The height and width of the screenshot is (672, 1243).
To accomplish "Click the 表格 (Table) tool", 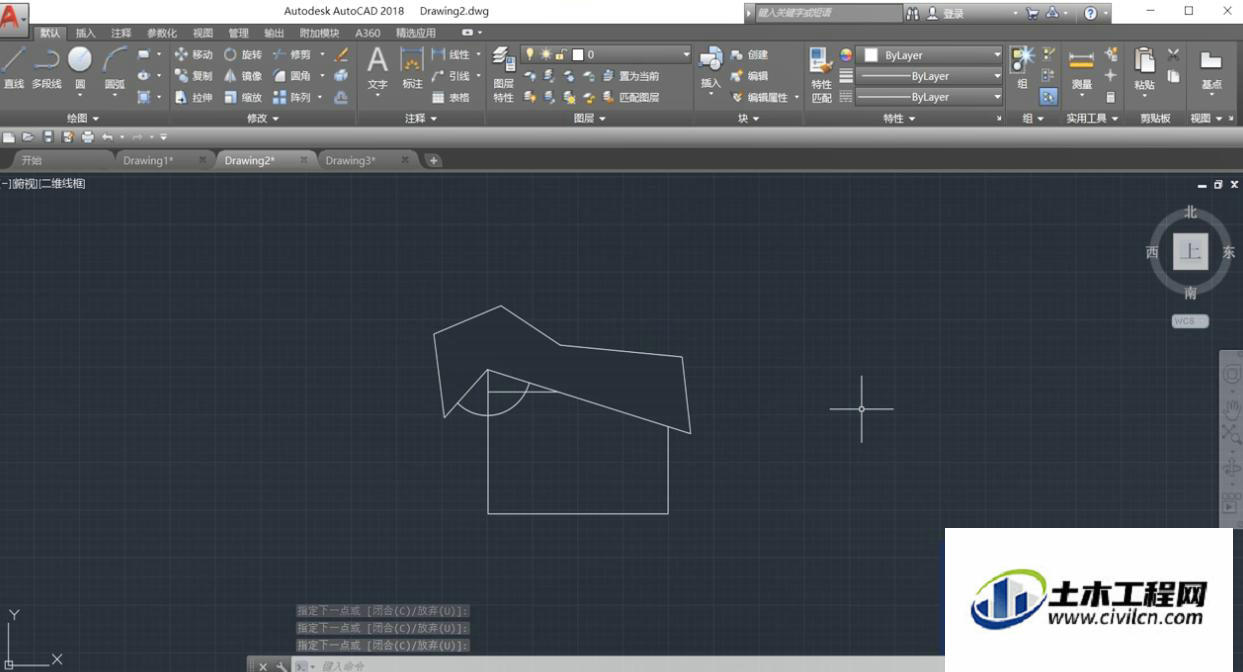I will (x=450, y=97).
